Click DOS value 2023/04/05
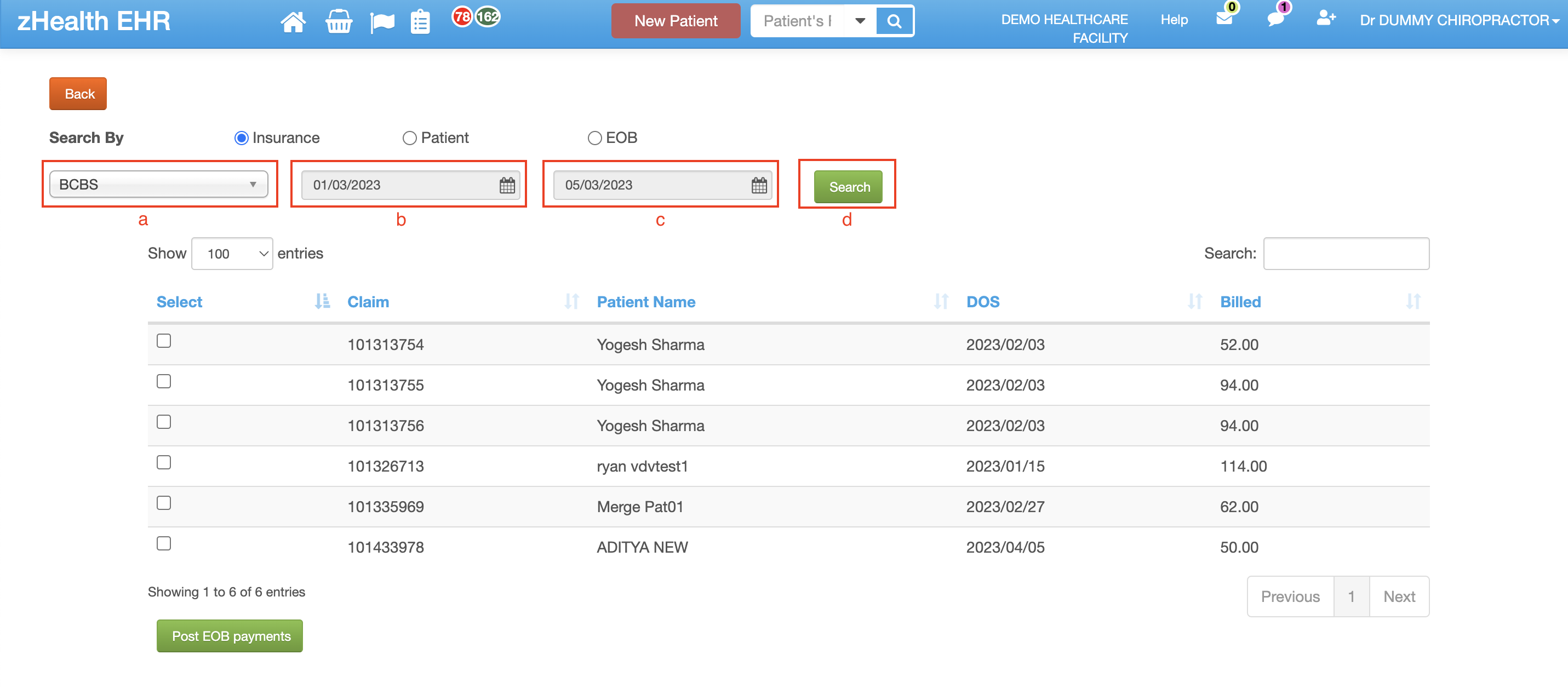The width and height of the screenshot is (1568, 700). pyautogui.click(x=1005, y=547)
